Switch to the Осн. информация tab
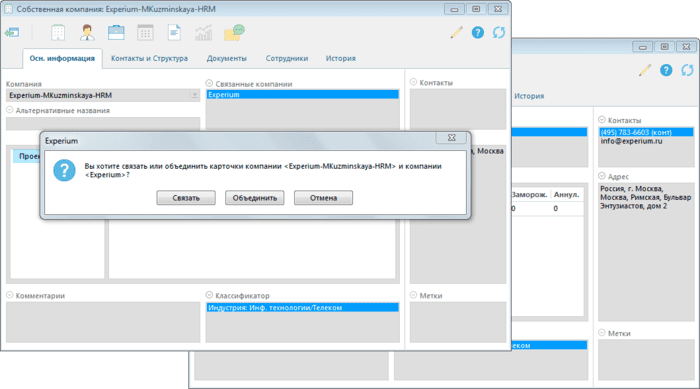Screen dimensions: 700x389 point(62,59)
